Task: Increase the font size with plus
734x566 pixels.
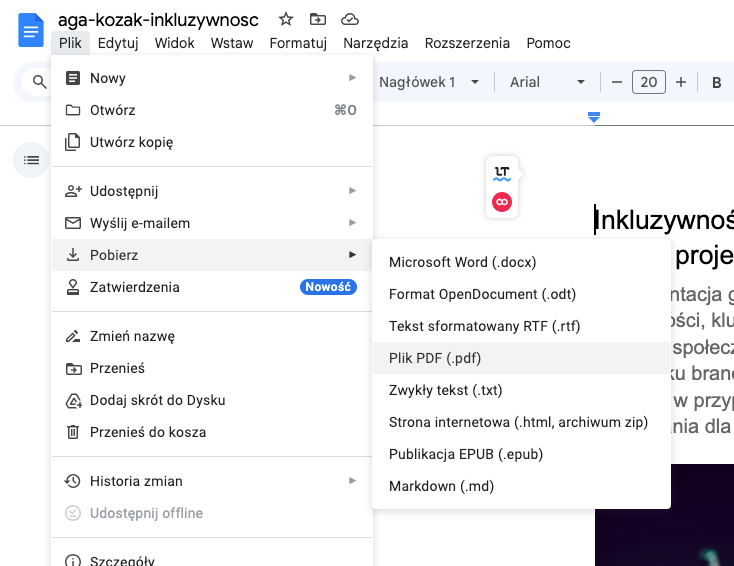Action: 681,83
